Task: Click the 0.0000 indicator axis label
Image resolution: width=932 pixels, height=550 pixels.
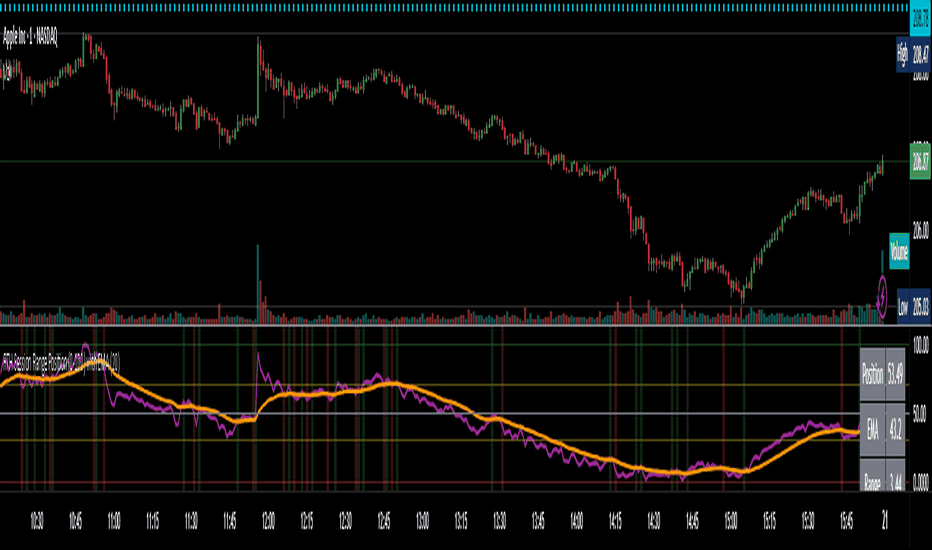Action: (920, 483)
